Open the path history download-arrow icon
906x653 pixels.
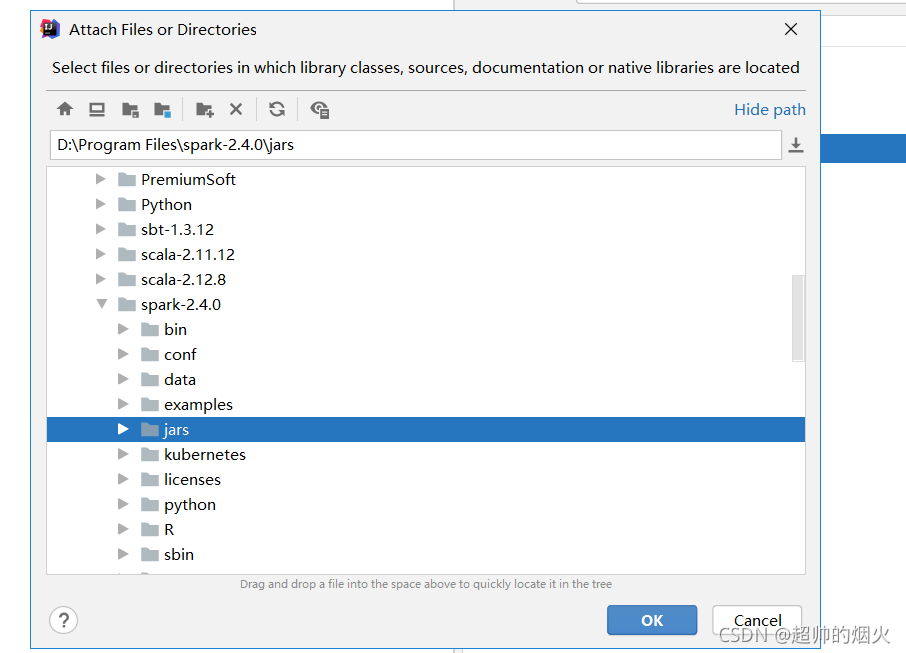tap(796, 145)
